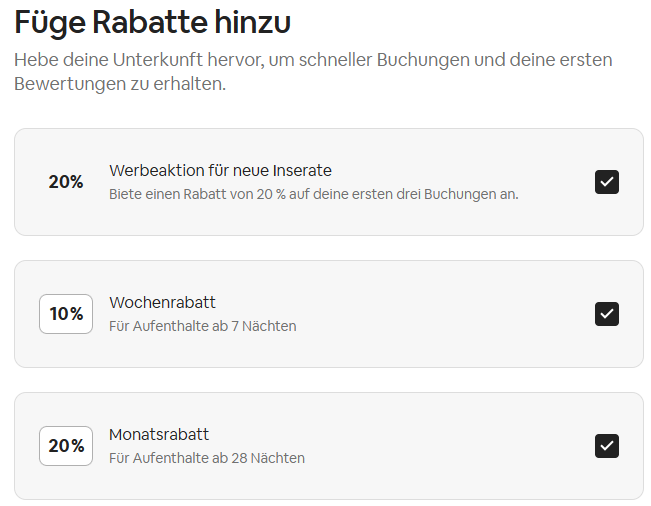The width and height of the screenshot is (651, 506).
Task: Click 'Für Aufenthalte ab 28 Nächten' text
Action: coord(207,458)
